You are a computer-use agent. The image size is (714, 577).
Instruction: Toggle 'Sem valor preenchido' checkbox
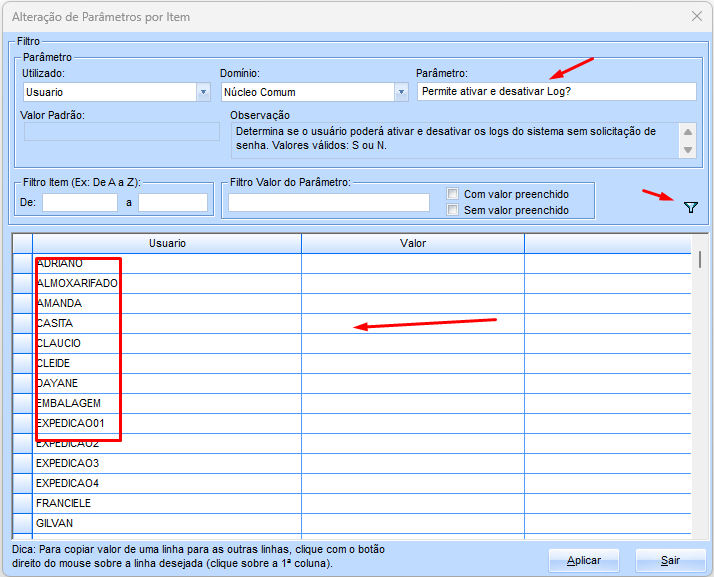[x=453, y=210]
